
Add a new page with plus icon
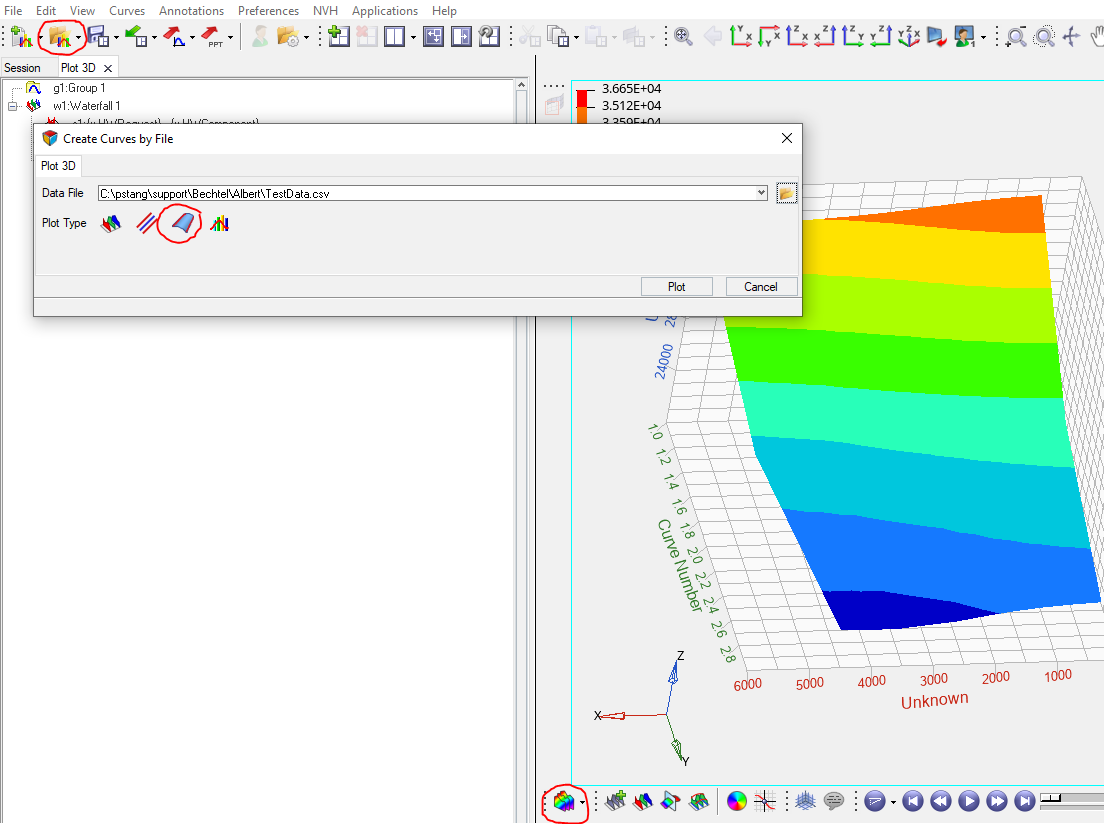(339, 36)
